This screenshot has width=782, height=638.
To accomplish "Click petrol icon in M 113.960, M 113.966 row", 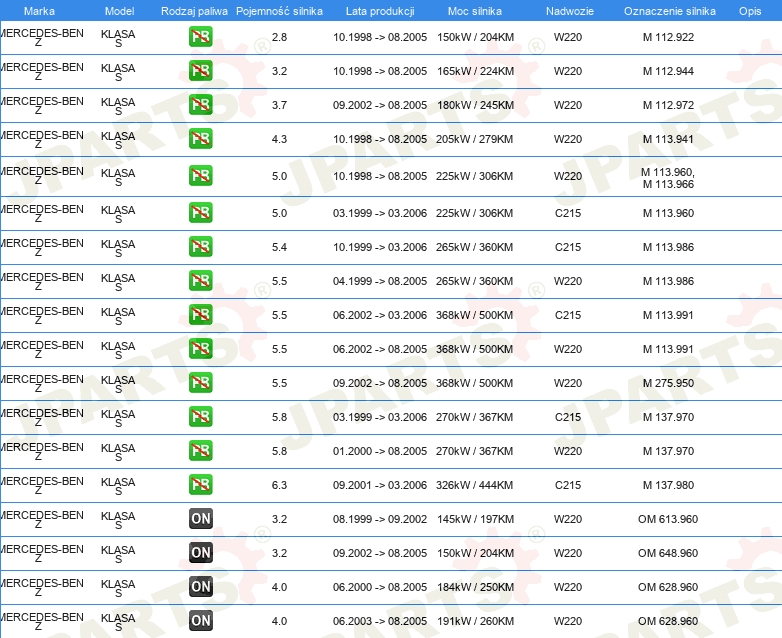I will (x=200, y=176).
